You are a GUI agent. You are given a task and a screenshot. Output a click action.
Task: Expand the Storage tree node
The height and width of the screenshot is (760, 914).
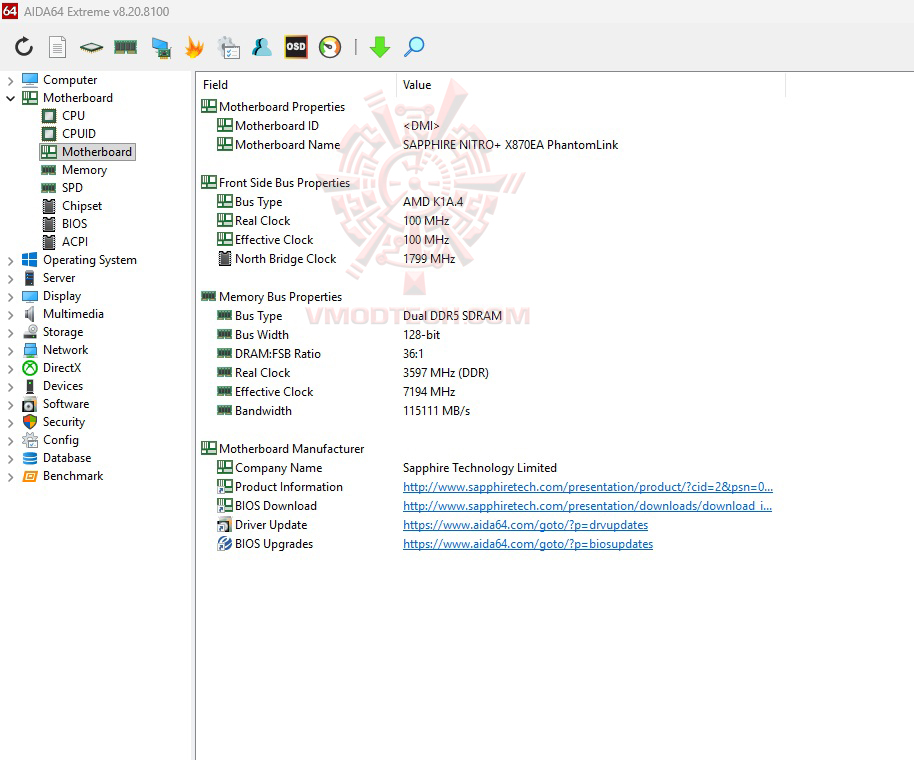10,333
